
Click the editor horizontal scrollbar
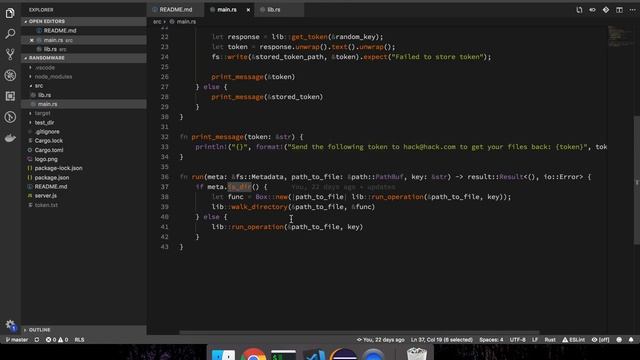click(359, 332)
